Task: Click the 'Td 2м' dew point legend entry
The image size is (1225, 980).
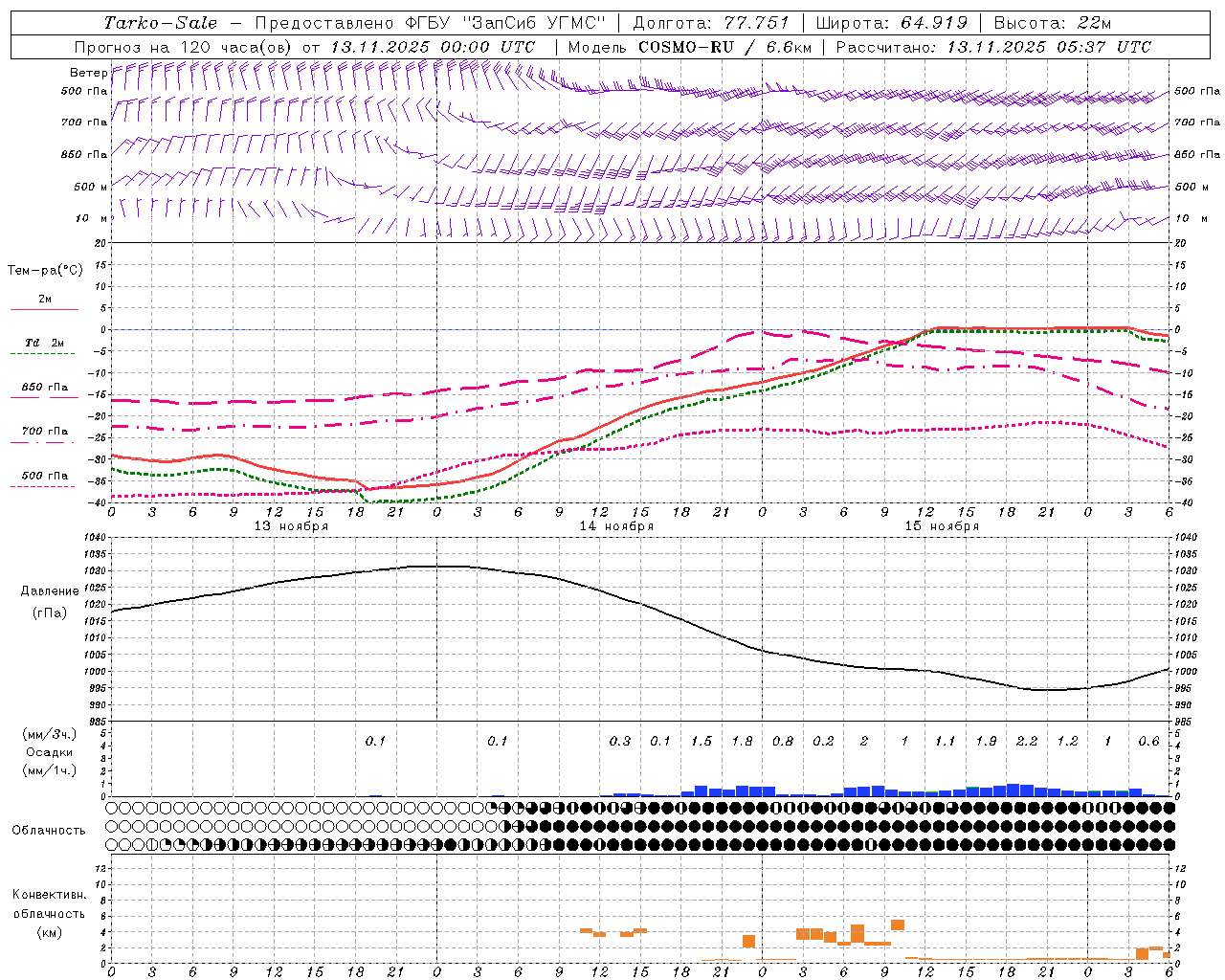Action: click(x=44, y=343)
